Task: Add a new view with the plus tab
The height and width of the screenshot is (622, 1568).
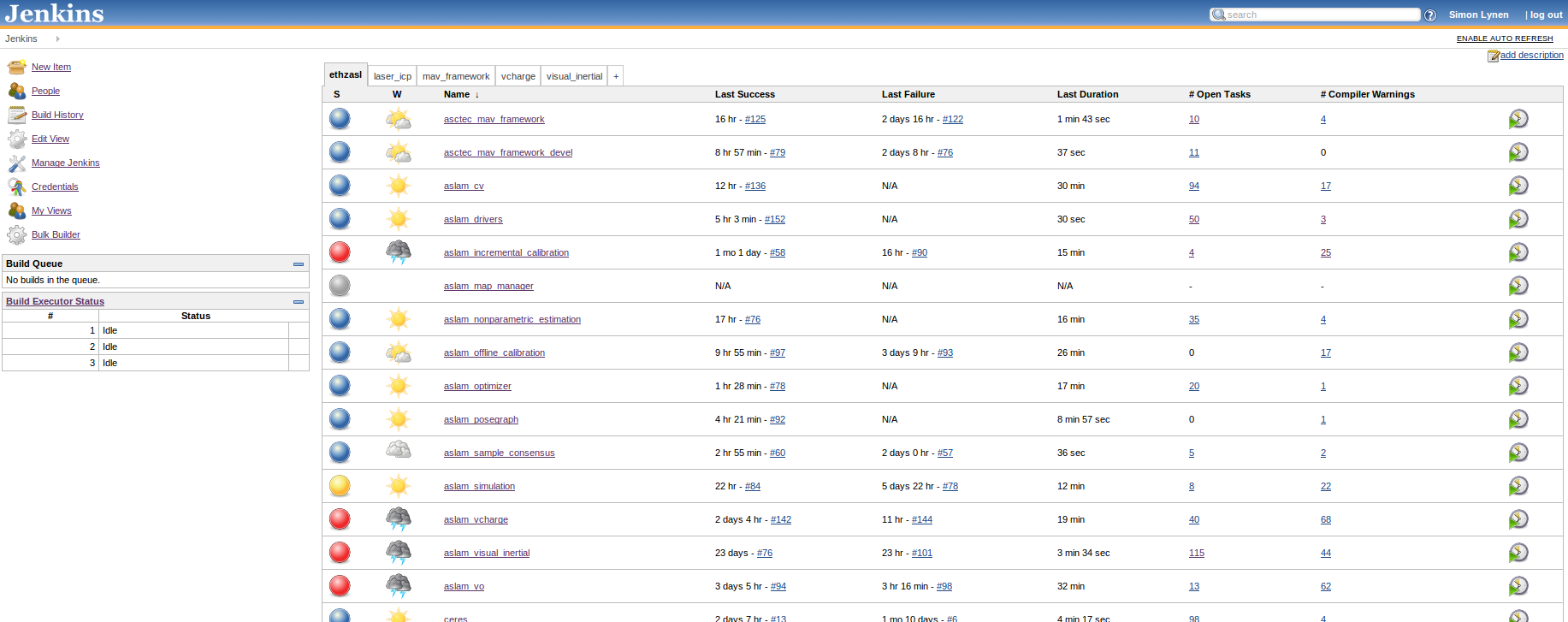Action: pyautogui.click(x=616, y=76)
